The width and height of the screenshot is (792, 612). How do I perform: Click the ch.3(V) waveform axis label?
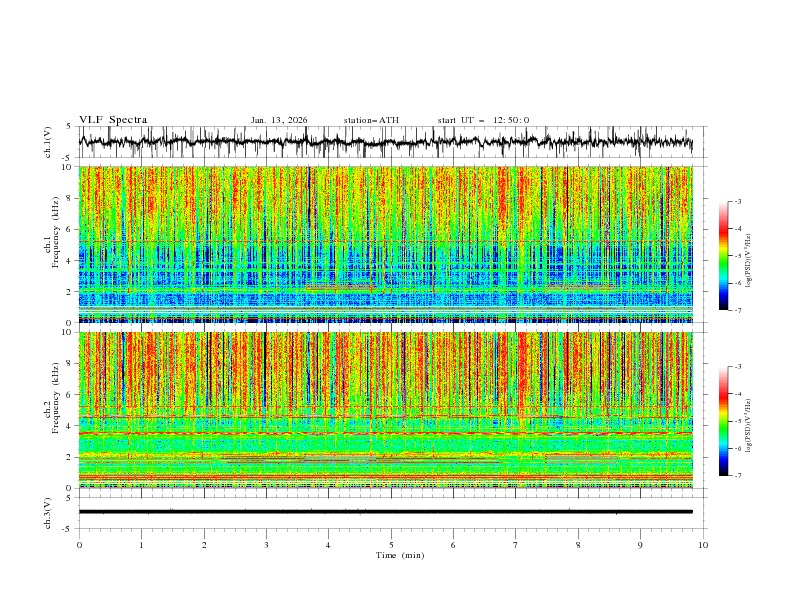pyautogui.click(x=48, y=513)
